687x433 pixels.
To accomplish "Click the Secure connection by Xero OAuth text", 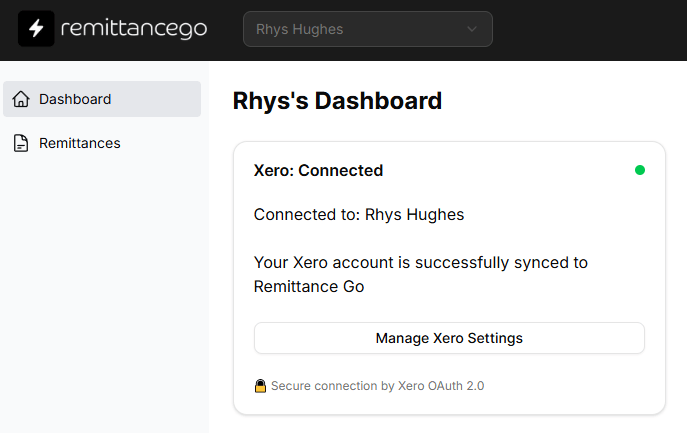I will click(x=377, y=385).
